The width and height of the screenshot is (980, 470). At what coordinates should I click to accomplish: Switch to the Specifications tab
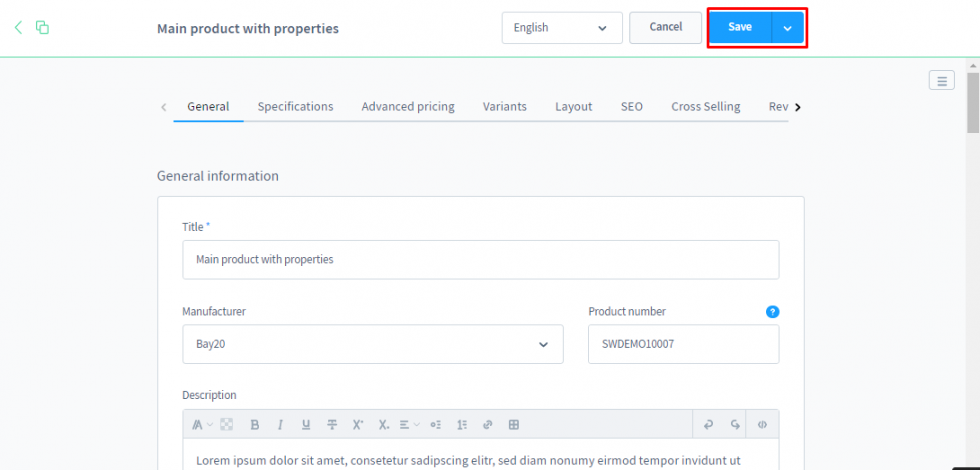click(x=295, y=107)
